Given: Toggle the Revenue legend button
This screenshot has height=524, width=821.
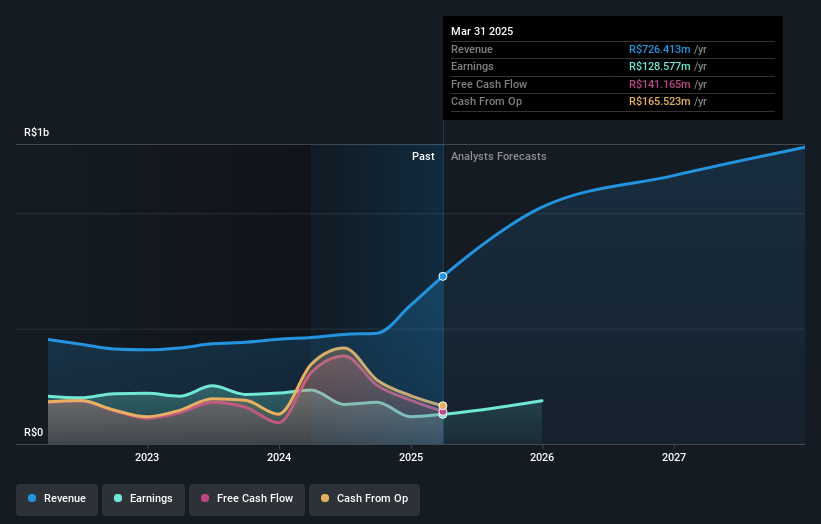Looking at the screenshot, I should [x=57, y=499].
